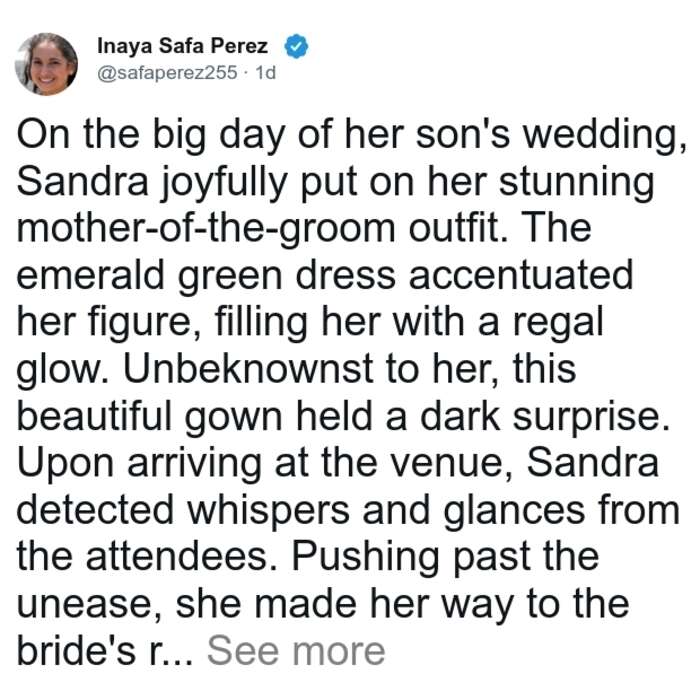Click the "unease, she made her way" line
The image size is (700, 700).
pyautogui.click(x=323, y=604)
